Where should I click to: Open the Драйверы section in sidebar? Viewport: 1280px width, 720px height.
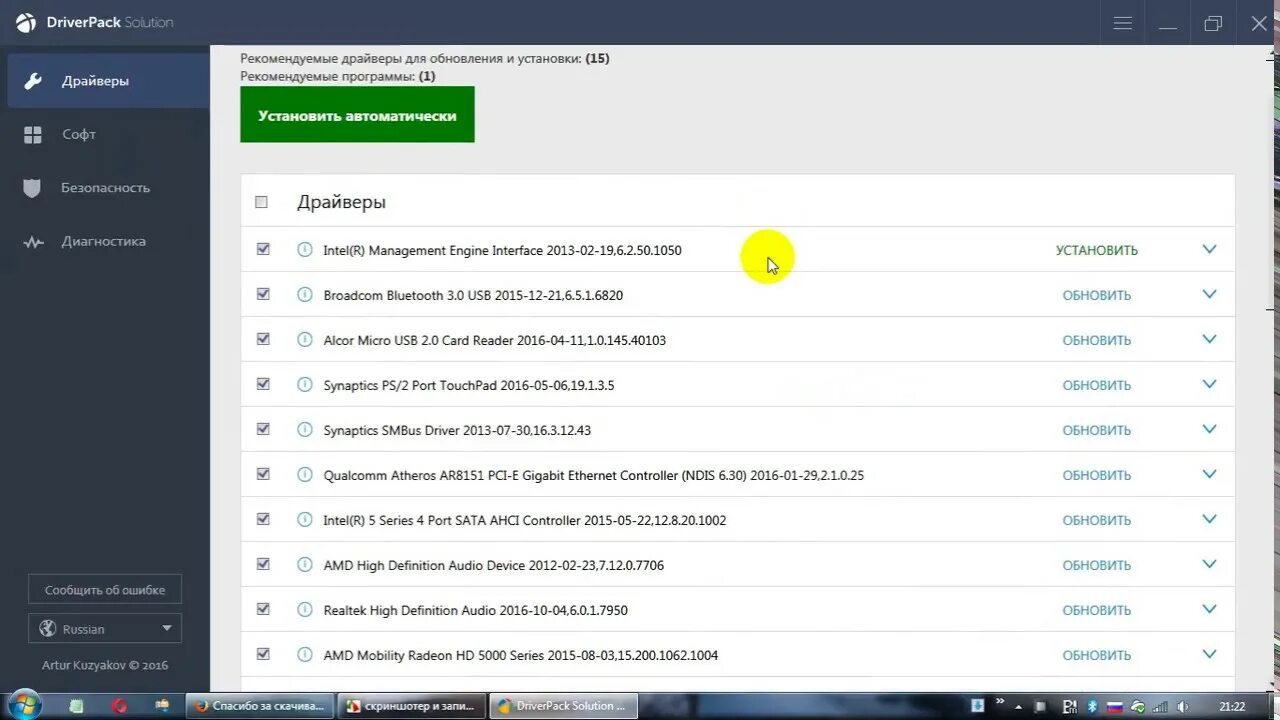109,81
